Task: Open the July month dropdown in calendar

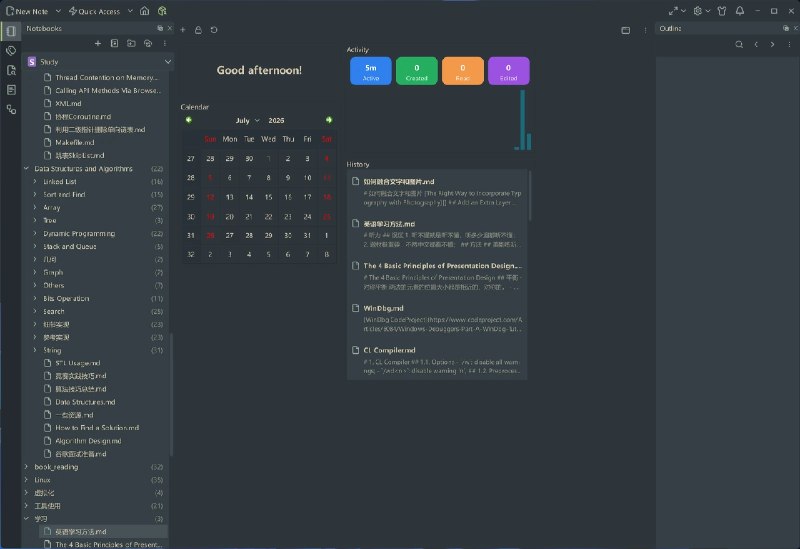Action: click(248, 120)
